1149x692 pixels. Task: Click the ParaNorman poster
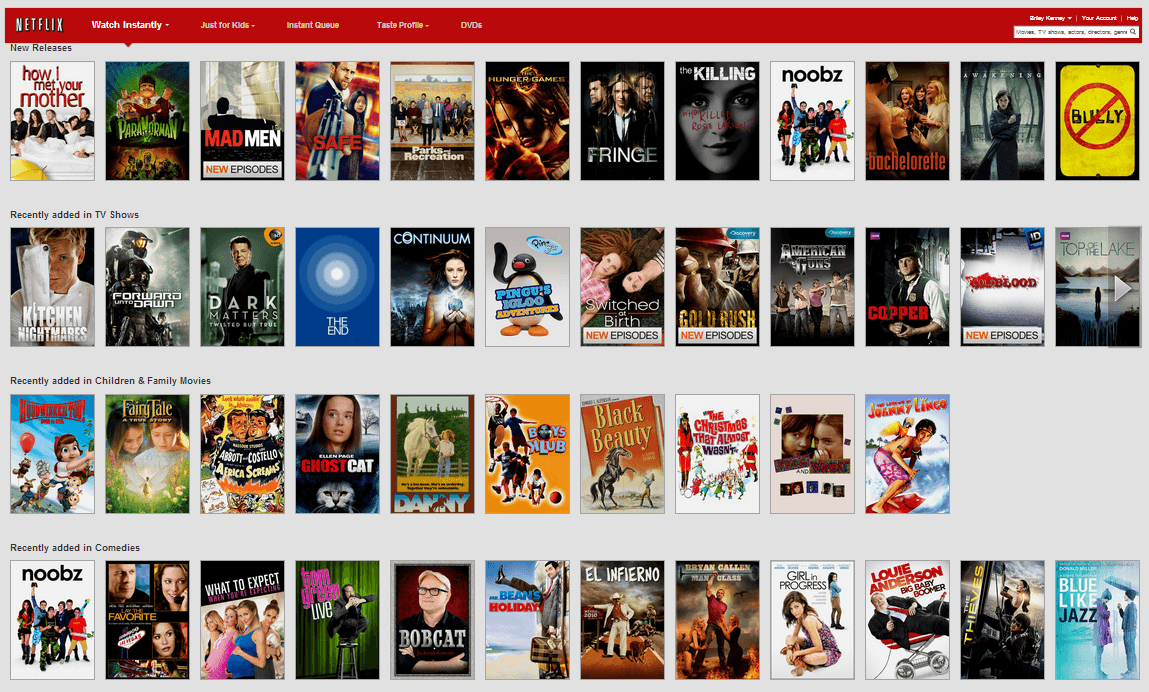[x=147, y=120]
